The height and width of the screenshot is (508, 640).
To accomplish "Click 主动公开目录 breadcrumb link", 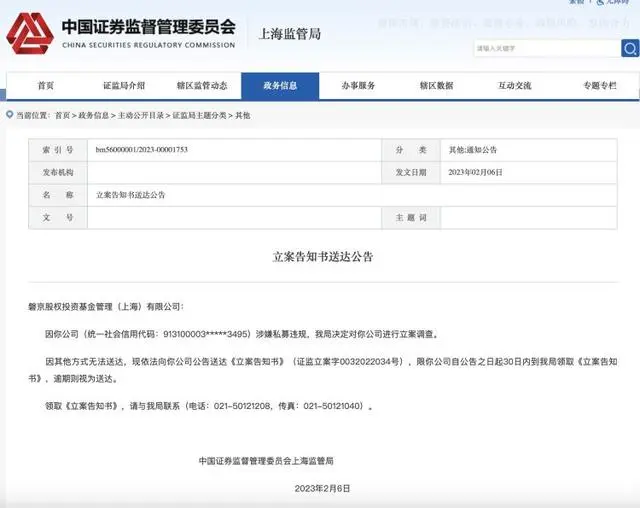I will tap(140, 115).
